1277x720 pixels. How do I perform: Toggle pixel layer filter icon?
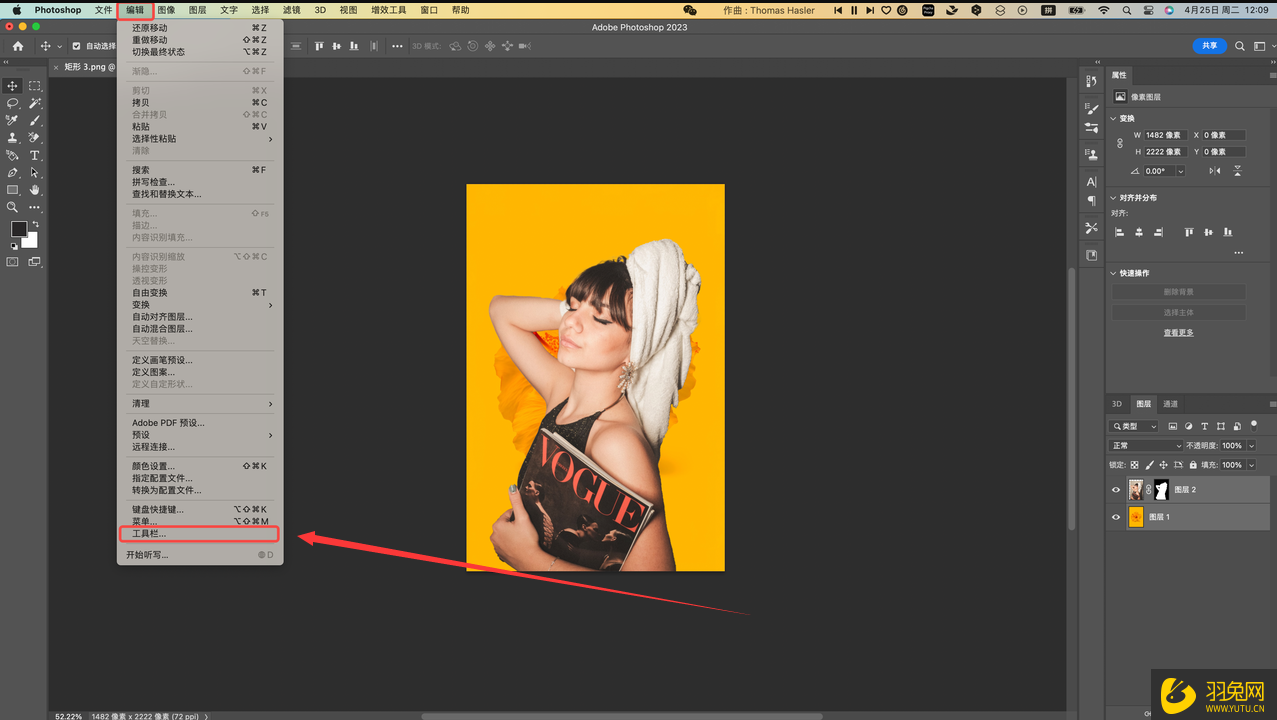(x=1173, y=427)
